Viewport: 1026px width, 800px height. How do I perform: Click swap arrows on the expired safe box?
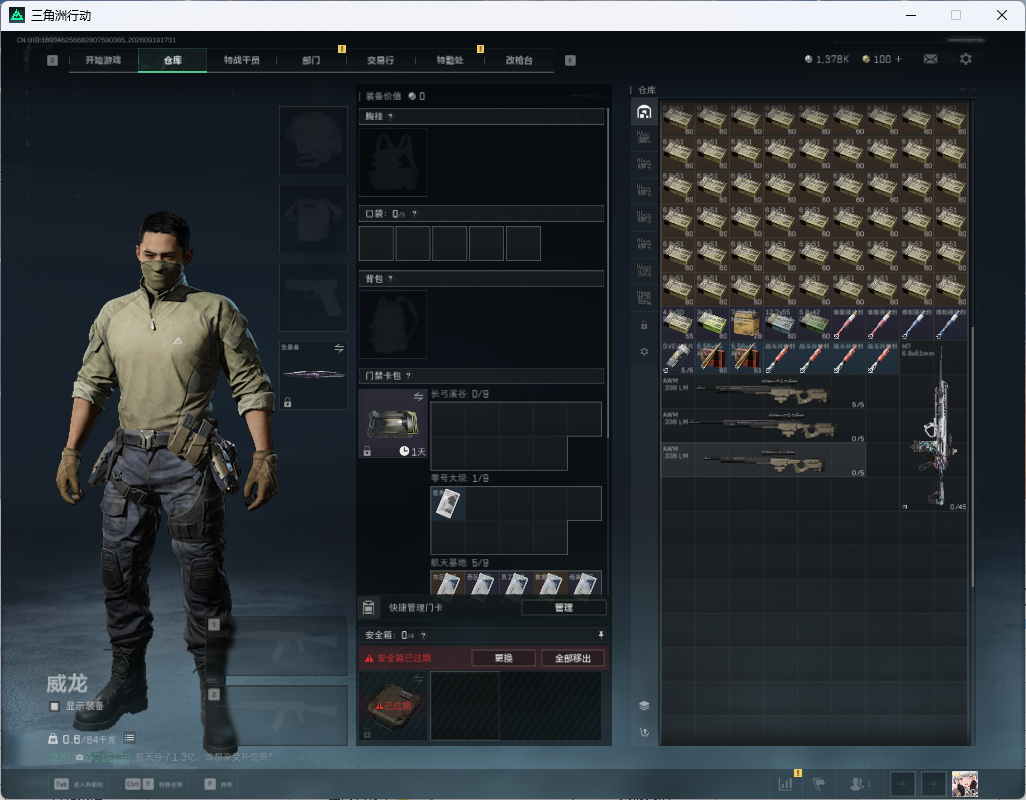point(418,680)
